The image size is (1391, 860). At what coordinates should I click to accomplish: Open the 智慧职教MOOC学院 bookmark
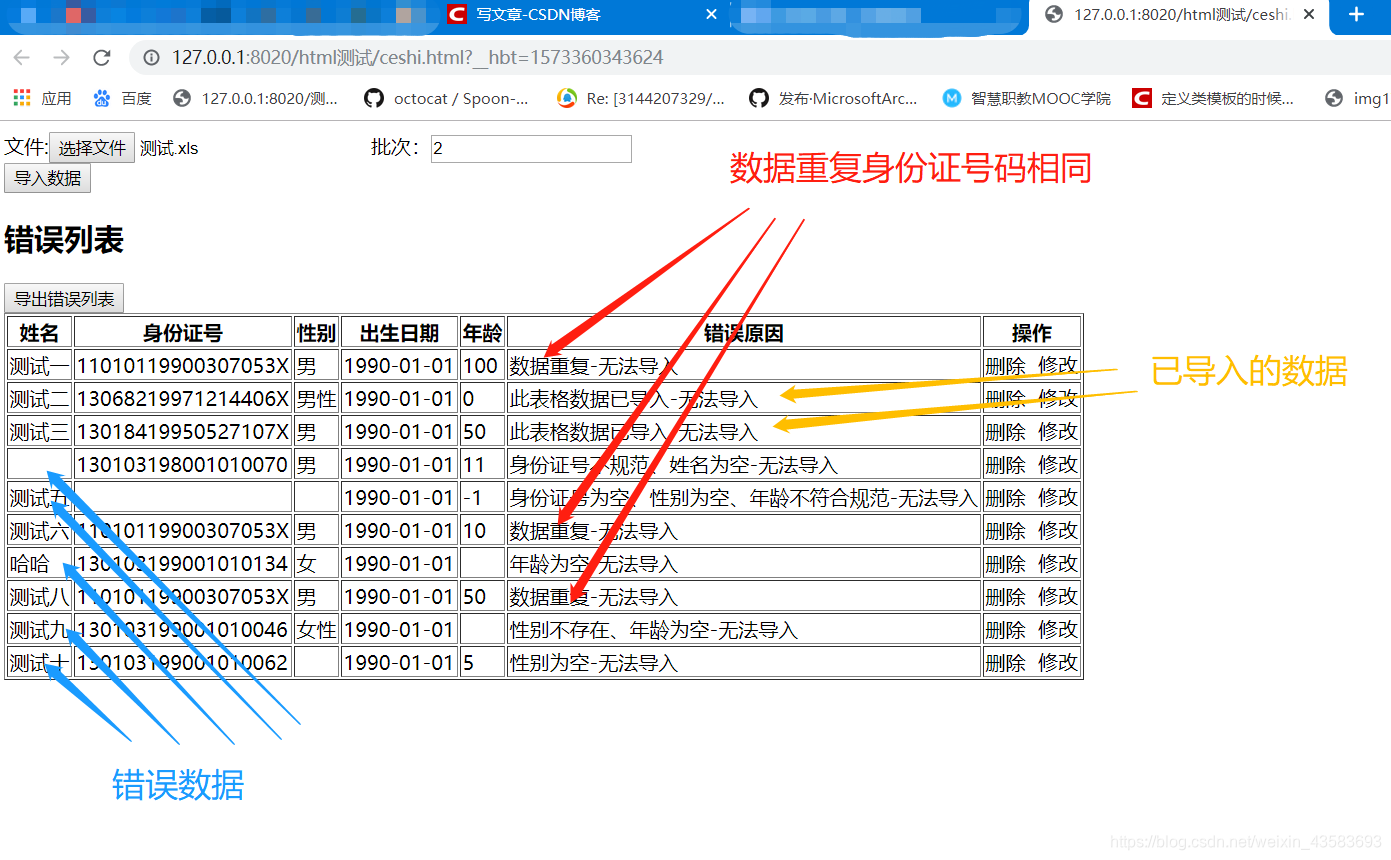click(x=1027, y=98)
